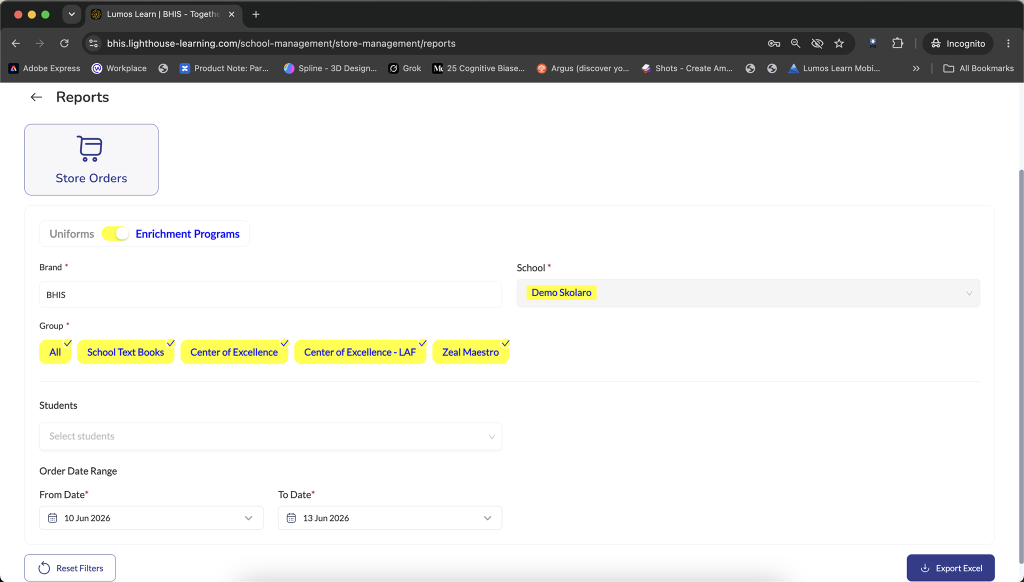Click the Export Excel button

950,568
